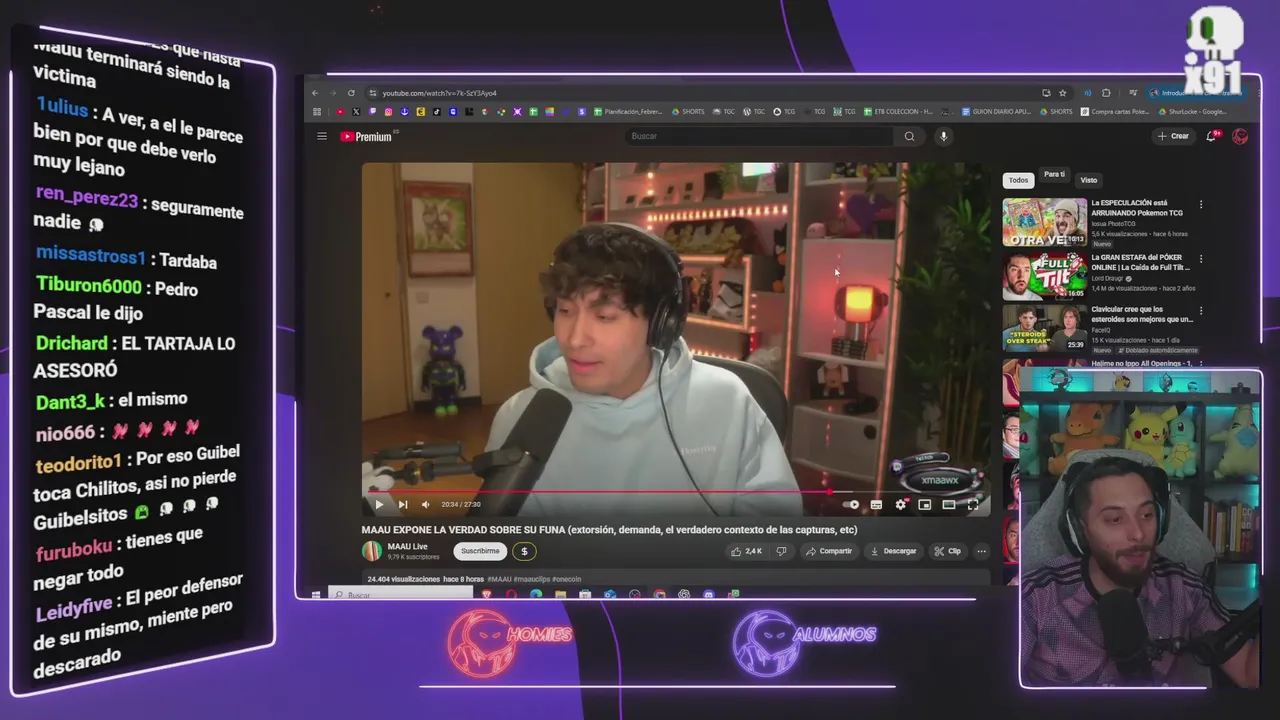1280x720 pixels.
Task: Start voice search with microphone icon
Action: (943, 136)
